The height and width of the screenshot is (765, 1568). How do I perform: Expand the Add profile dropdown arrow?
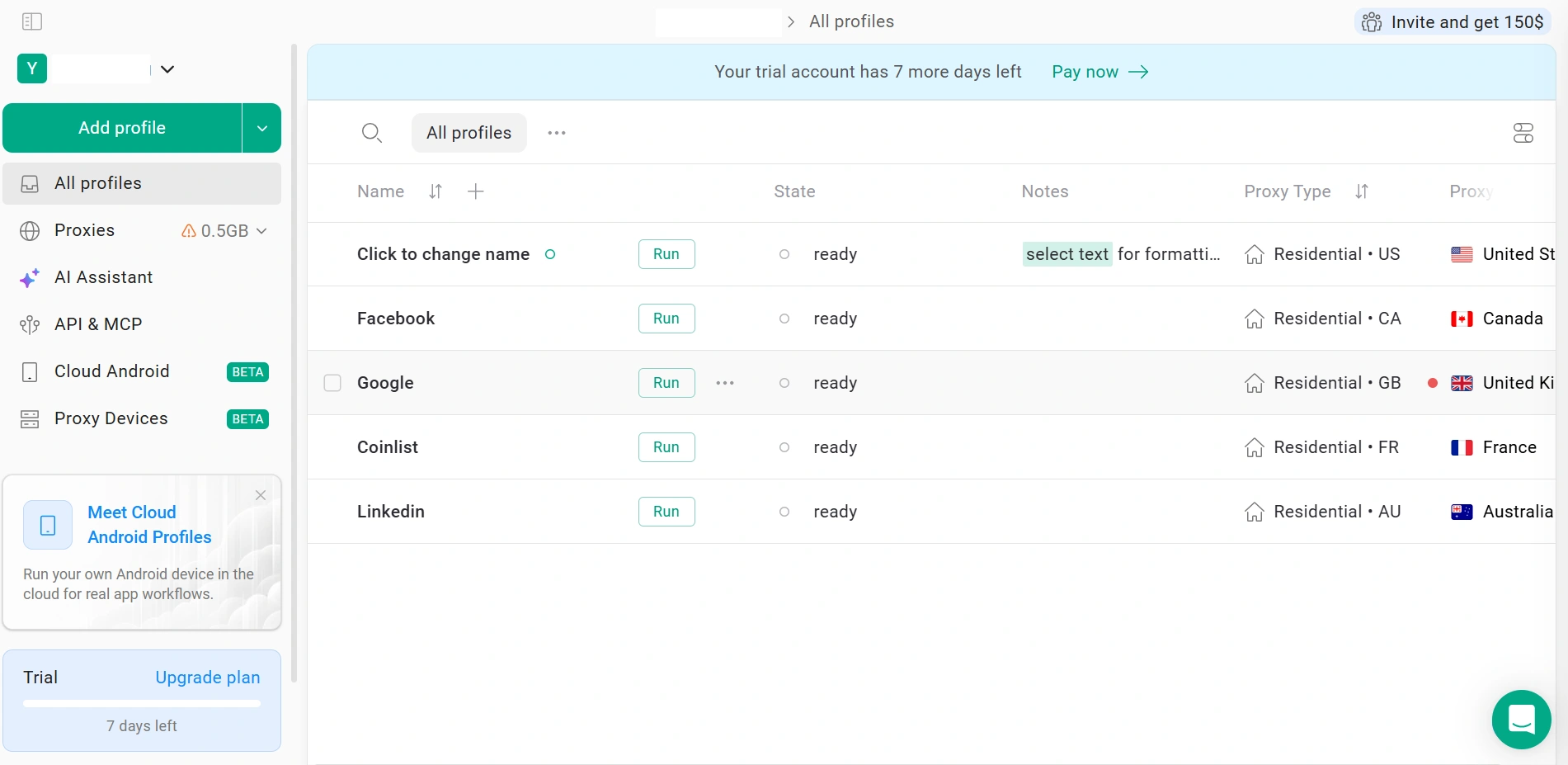click(262, 128)
